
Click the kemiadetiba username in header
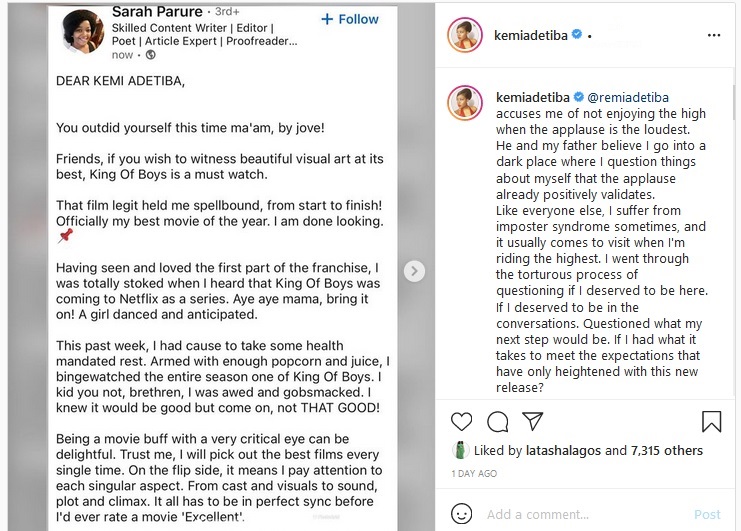(529, 35)
